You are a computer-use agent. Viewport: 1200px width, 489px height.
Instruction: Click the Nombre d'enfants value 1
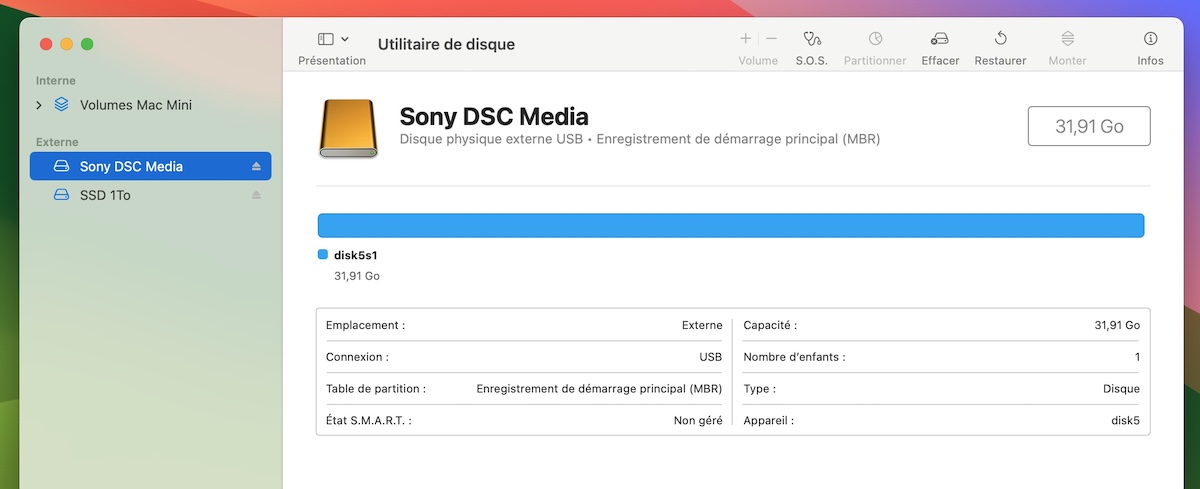pyautogui.click(x=1137, y=357)
